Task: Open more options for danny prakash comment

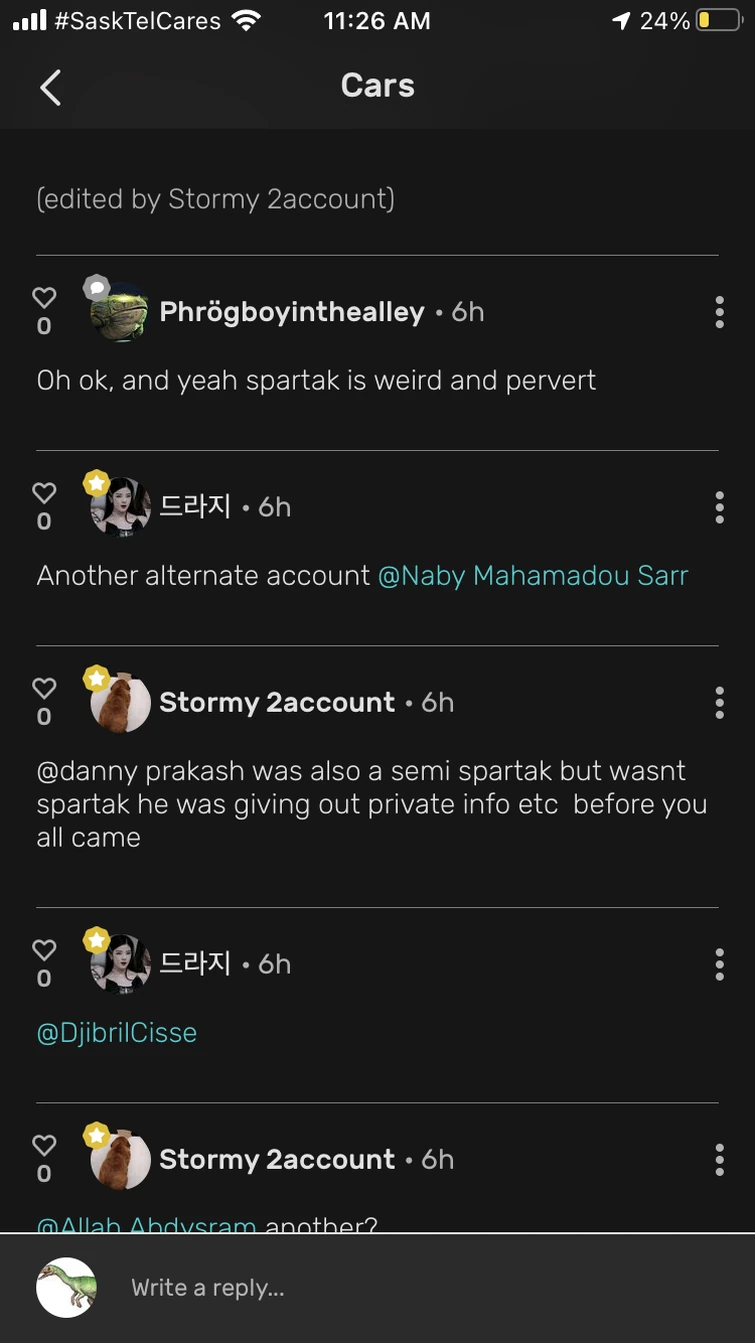Action: pos(719,703)
